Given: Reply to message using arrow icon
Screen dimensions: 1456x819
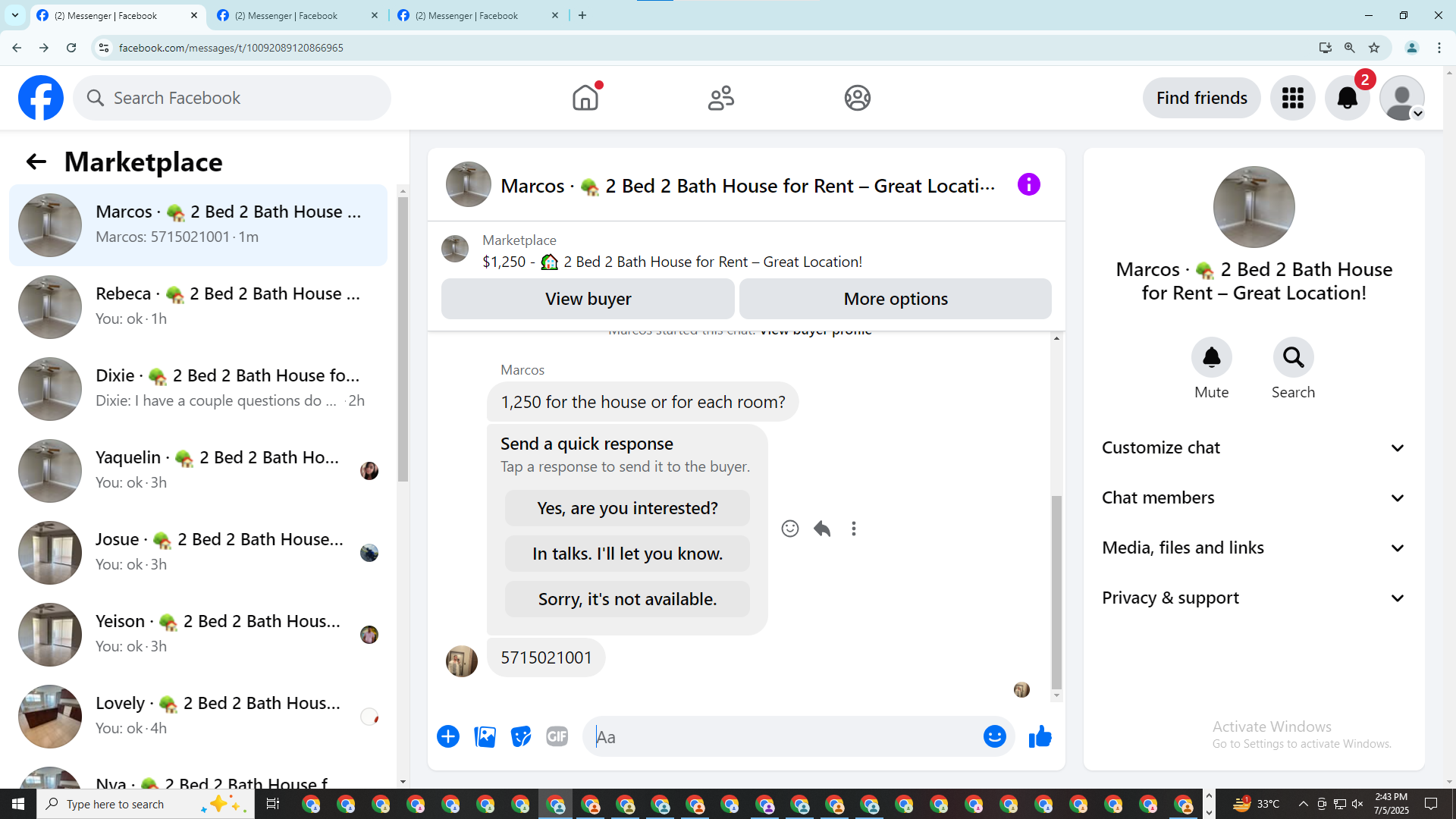Looking at the screenshot, I should [822, 529].
